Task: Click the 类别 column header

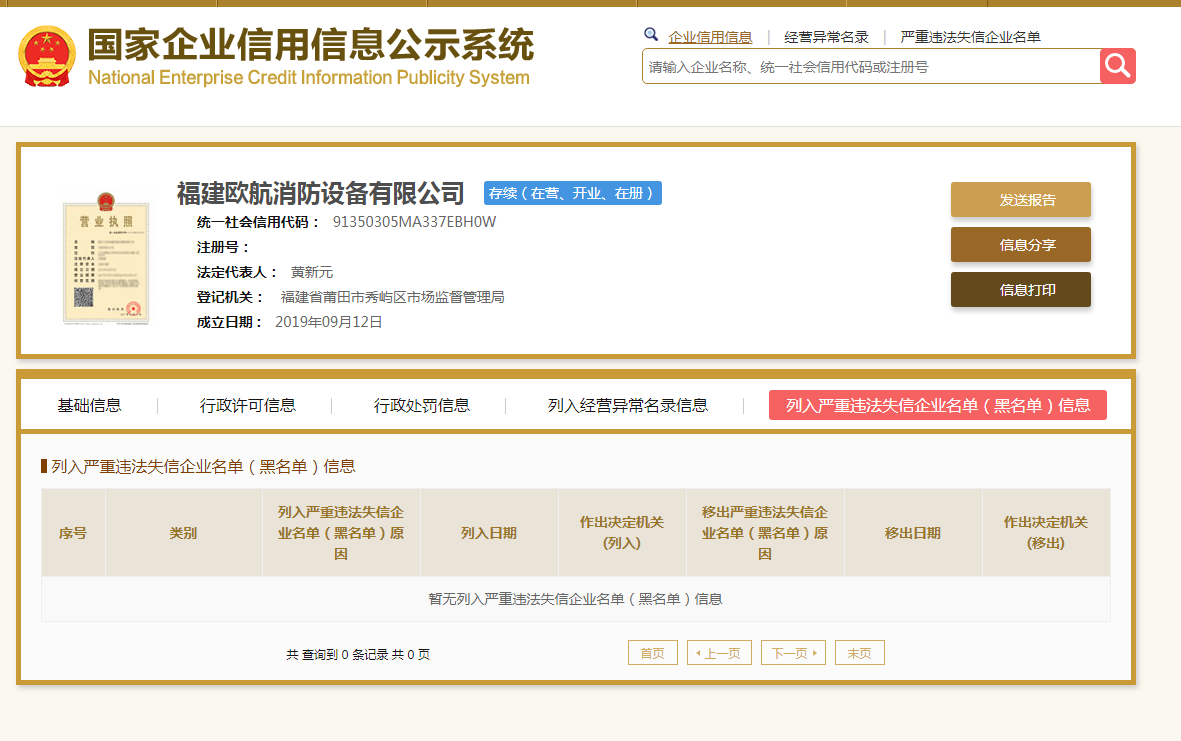Action: point(184,532)
